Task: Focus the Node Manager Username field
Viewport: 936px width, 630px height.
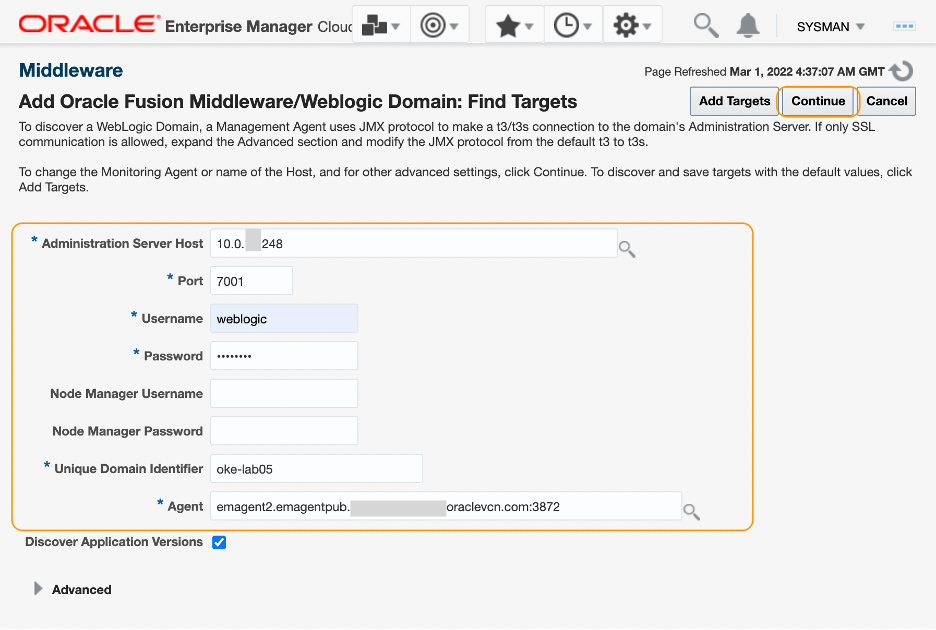Action: (x=284, y=394)
